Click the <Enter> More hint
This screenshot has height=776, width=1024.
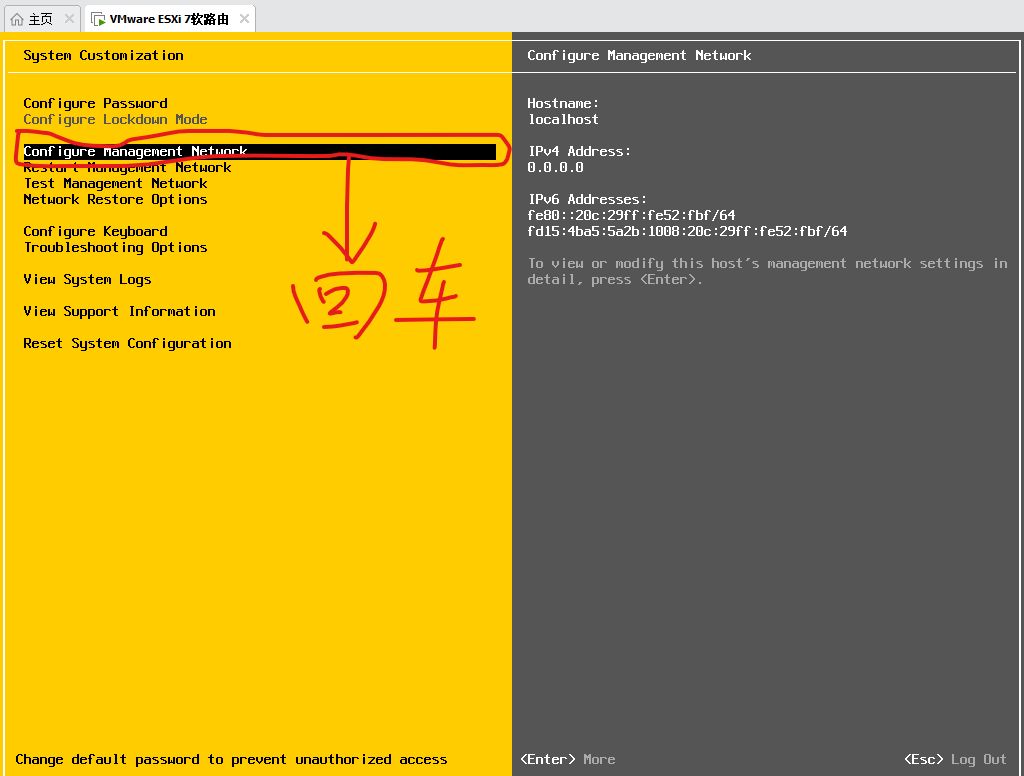pos(568,760)
